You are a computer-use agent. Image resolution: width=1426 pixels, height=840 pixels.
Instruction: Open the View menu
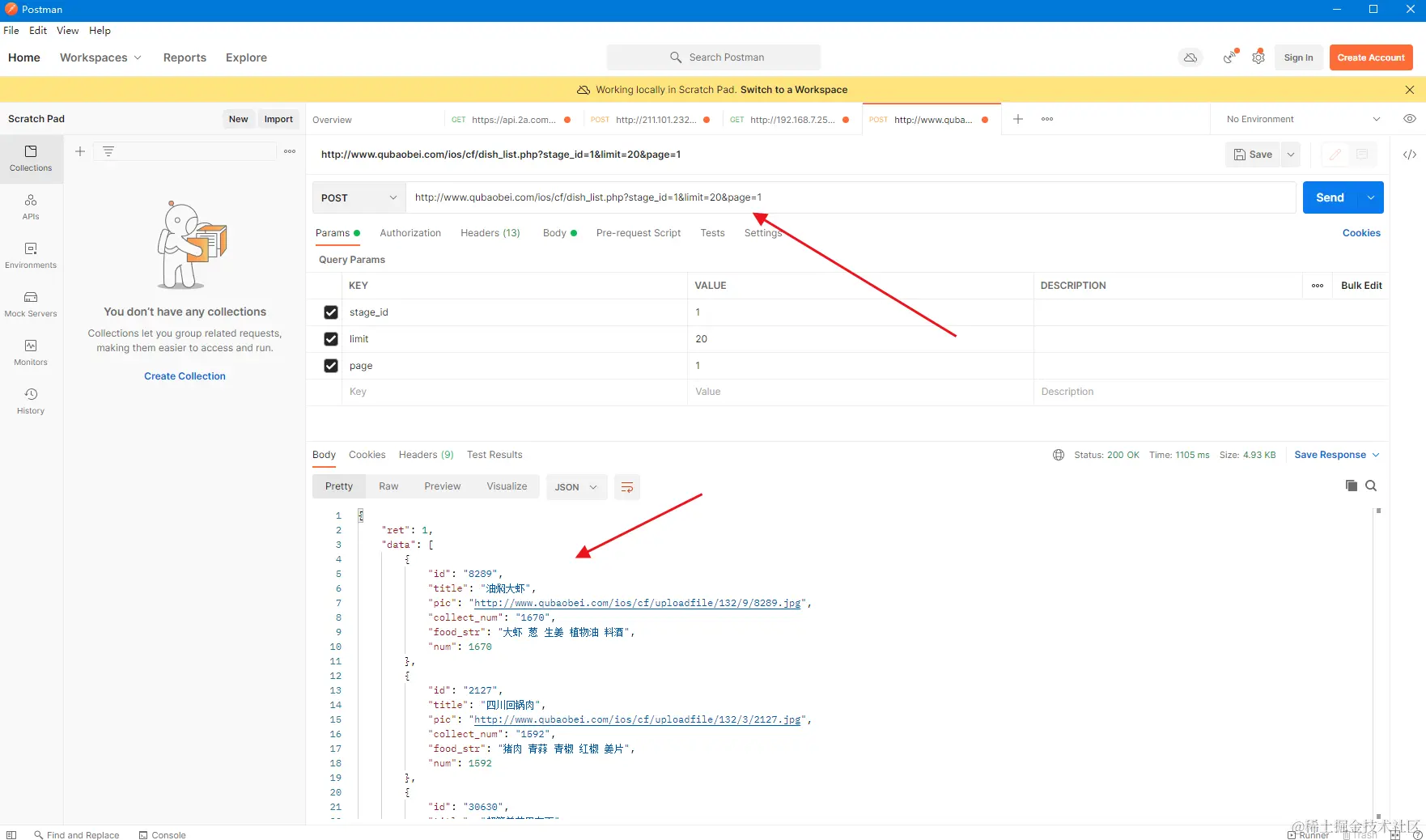68,31
